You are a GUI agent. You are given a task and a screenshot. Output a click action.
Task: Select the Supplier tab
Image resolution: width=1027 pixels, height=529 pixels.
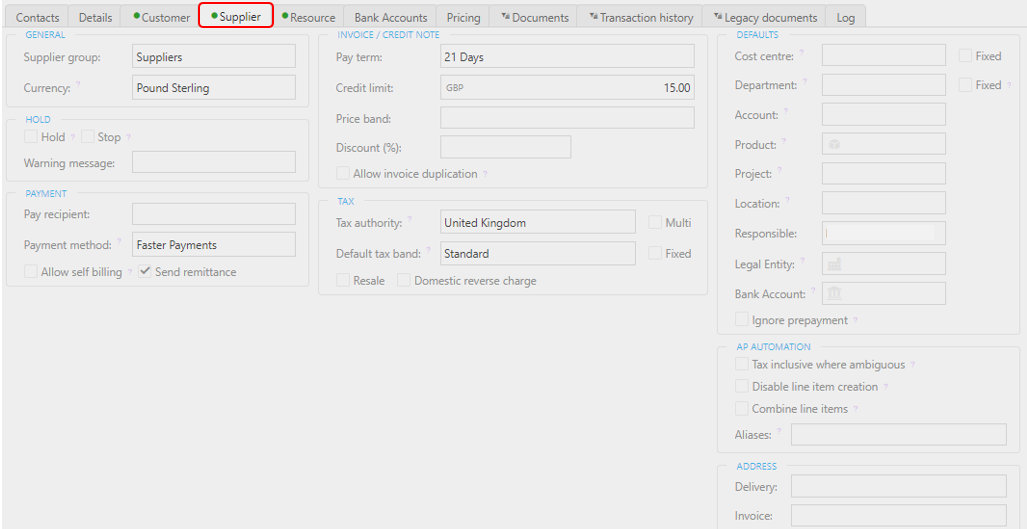pyautogui.click(x=236, y=16)
